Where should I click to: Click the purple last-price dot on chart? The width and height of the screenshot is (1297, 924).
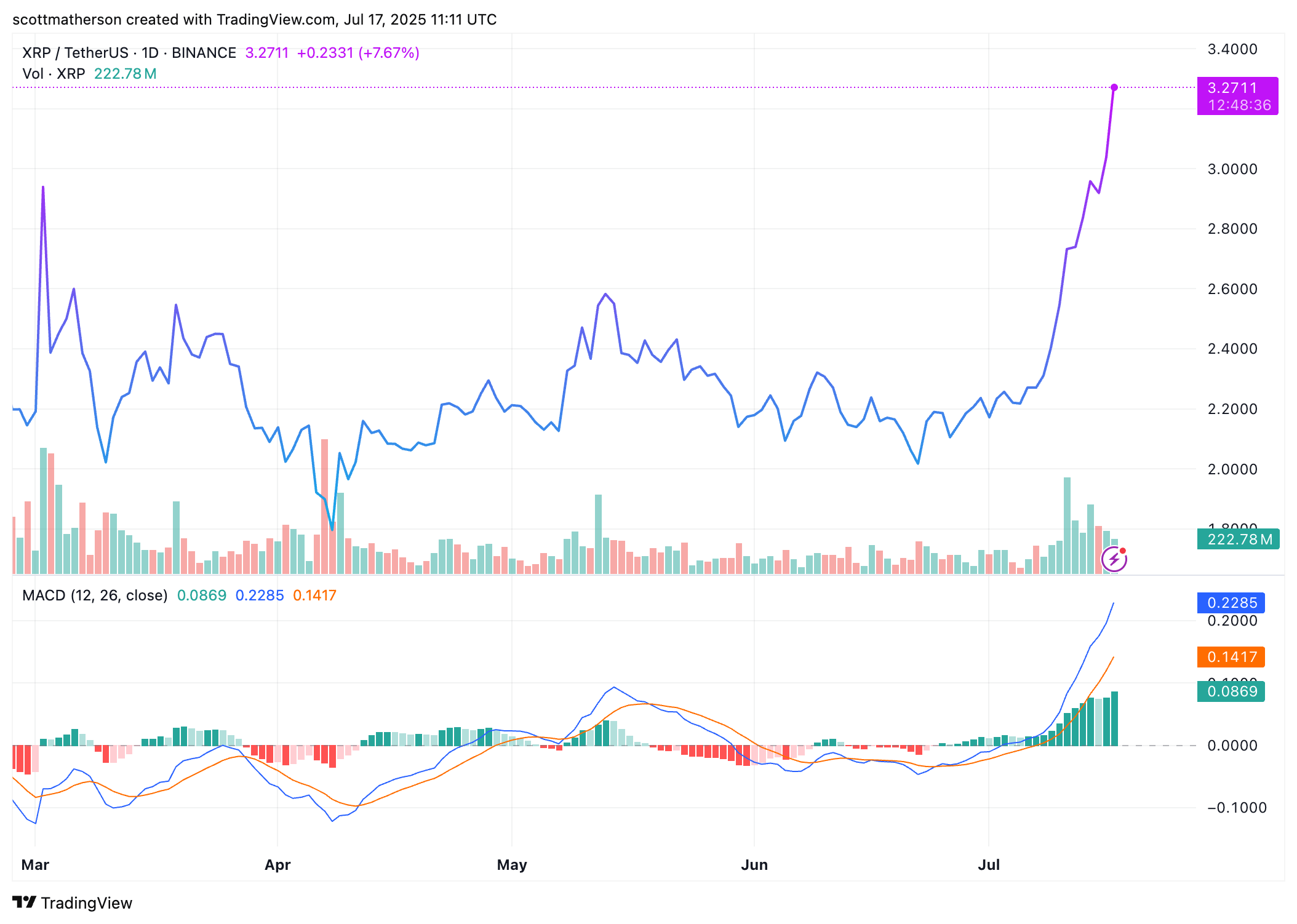(1114, 87)
